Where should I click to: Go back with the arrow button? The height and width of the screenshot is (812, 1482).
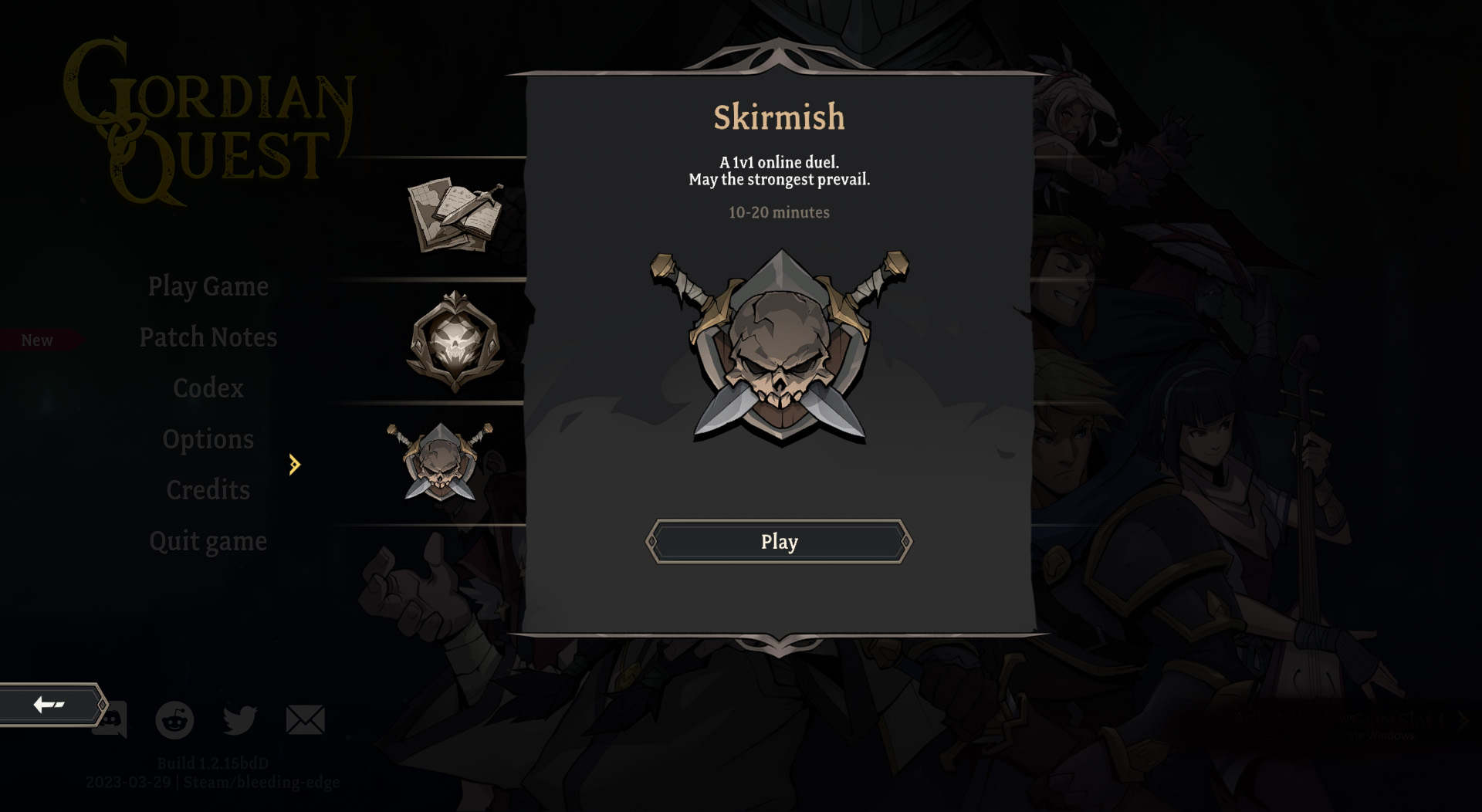(x=49, y=704)
